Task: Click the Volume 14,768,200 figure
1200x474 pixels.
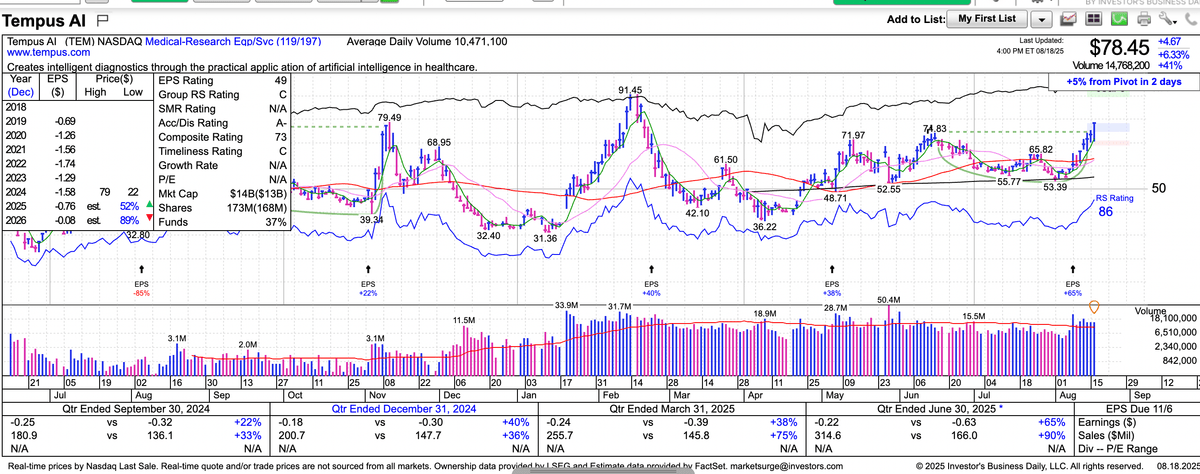Action: [1109, 67]
